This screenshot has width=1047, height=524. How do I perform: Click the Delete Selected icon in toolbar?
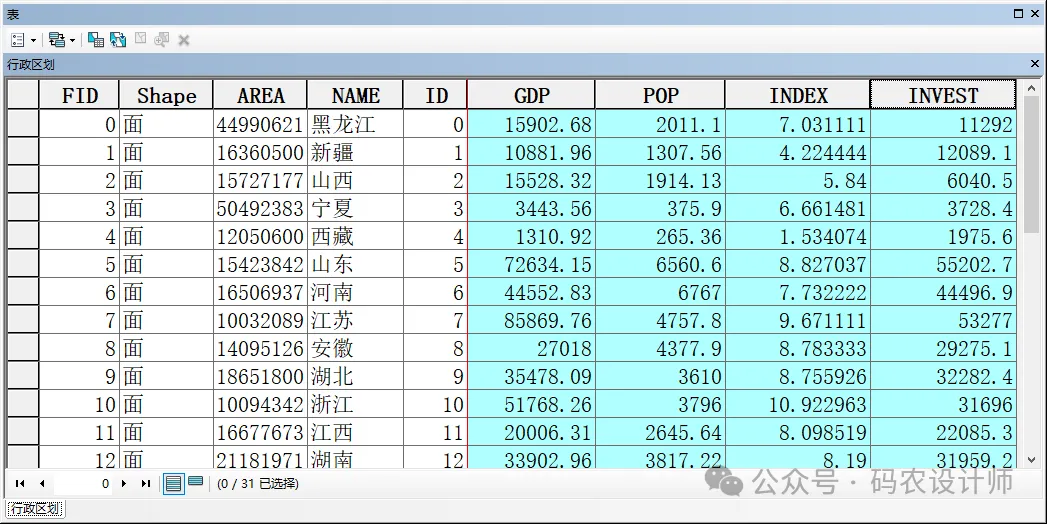click(x=184, y=40)
